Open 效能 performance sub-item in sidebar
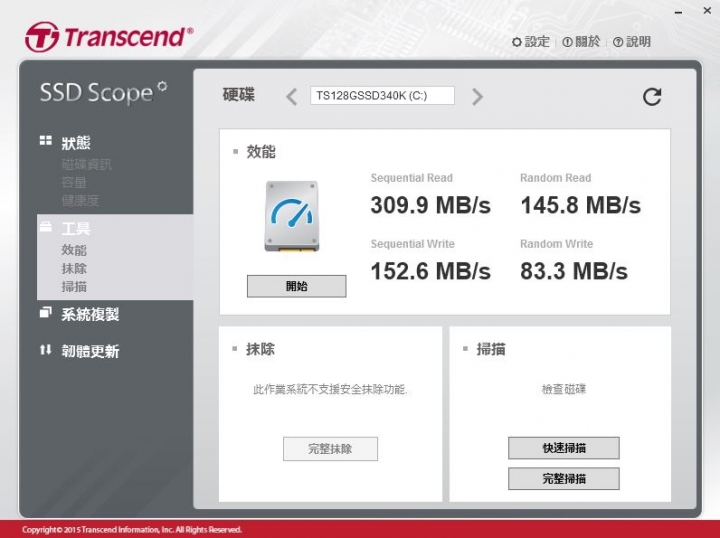The width and height of the screenshot is (720, 538). click(74, 250)
